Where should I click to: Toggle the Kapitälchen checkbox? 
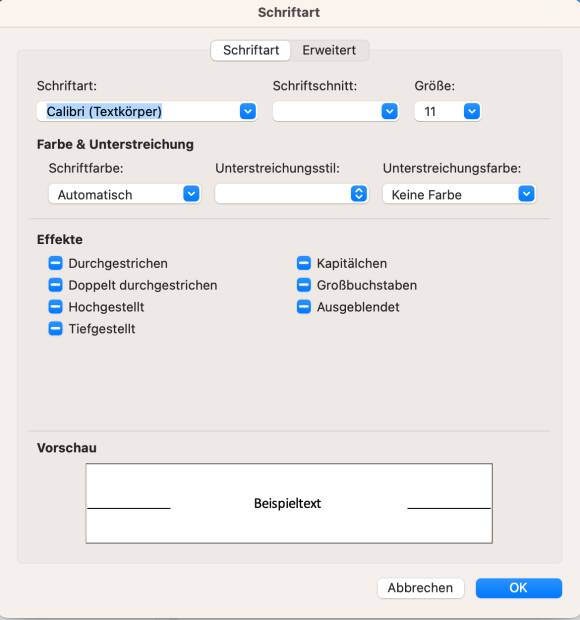coord(304,263)
